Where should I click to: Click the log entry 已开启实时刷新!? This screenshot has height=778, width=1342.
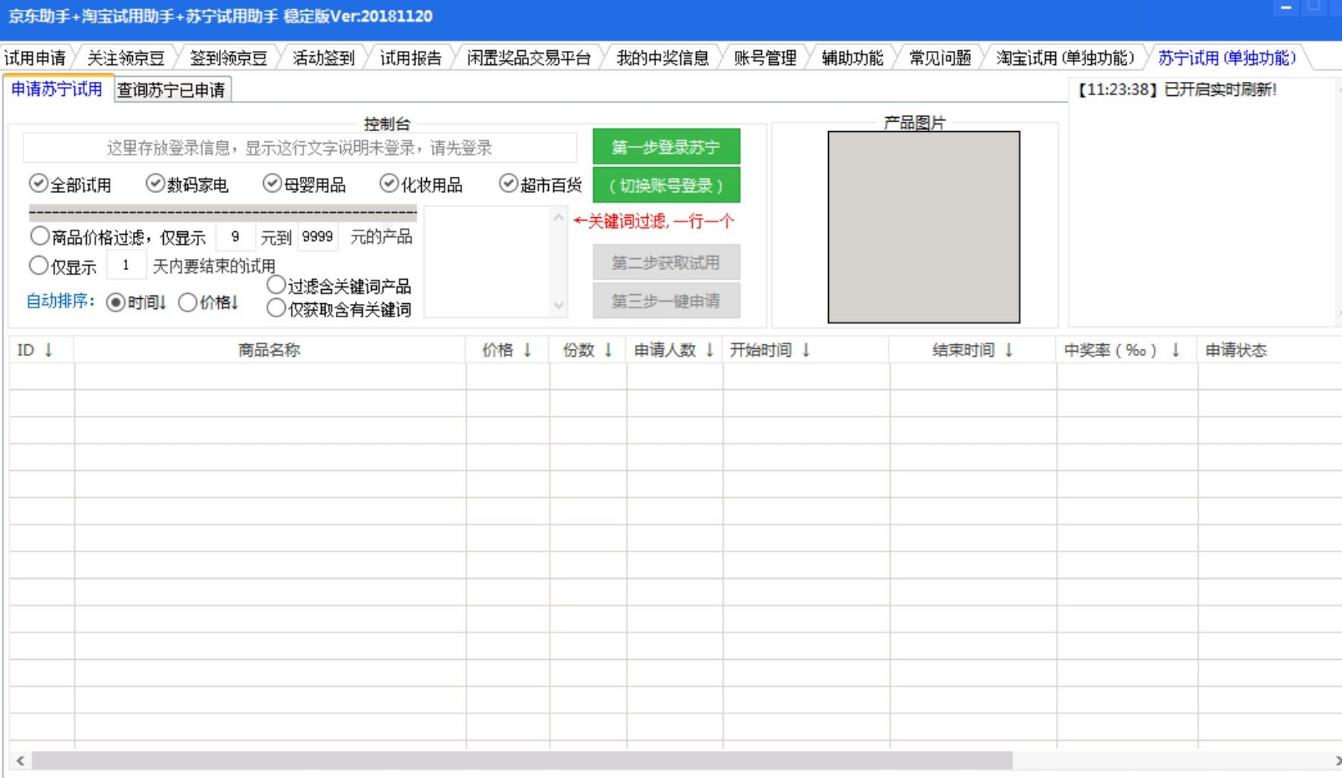1176,90
